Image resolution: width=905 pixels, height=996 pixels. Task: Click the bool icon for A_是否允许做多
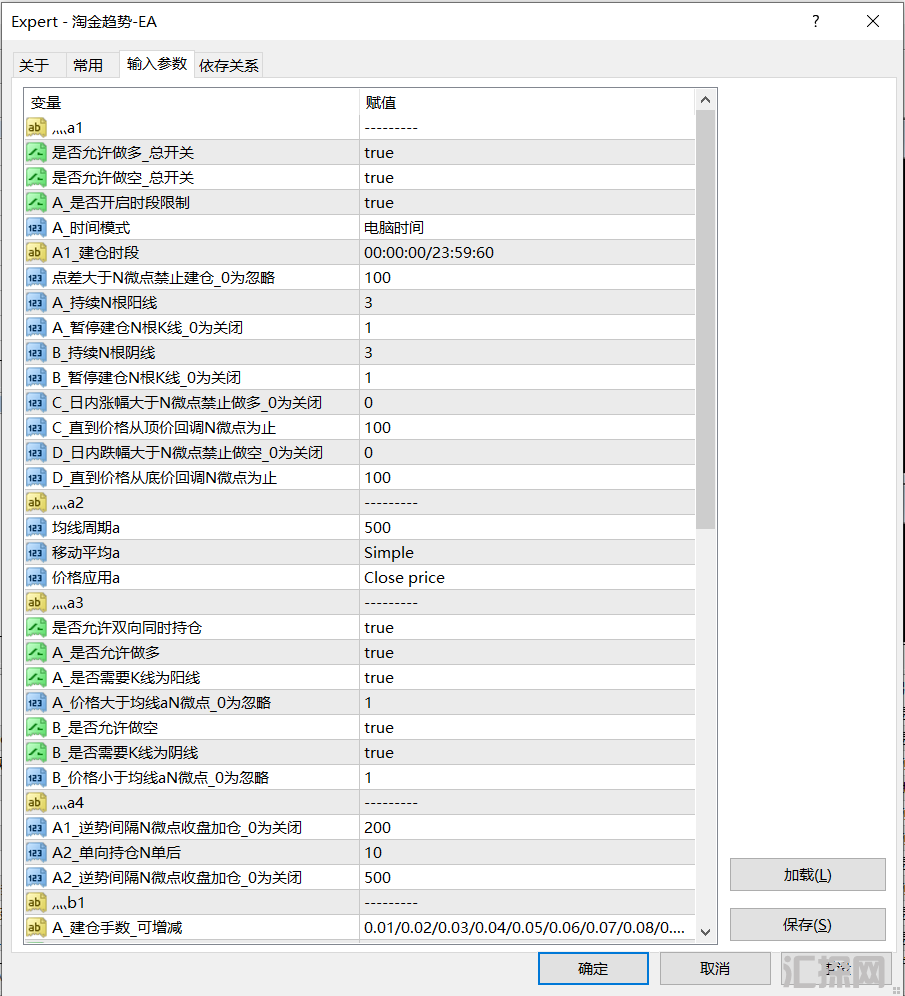click(x=36, y=653)
